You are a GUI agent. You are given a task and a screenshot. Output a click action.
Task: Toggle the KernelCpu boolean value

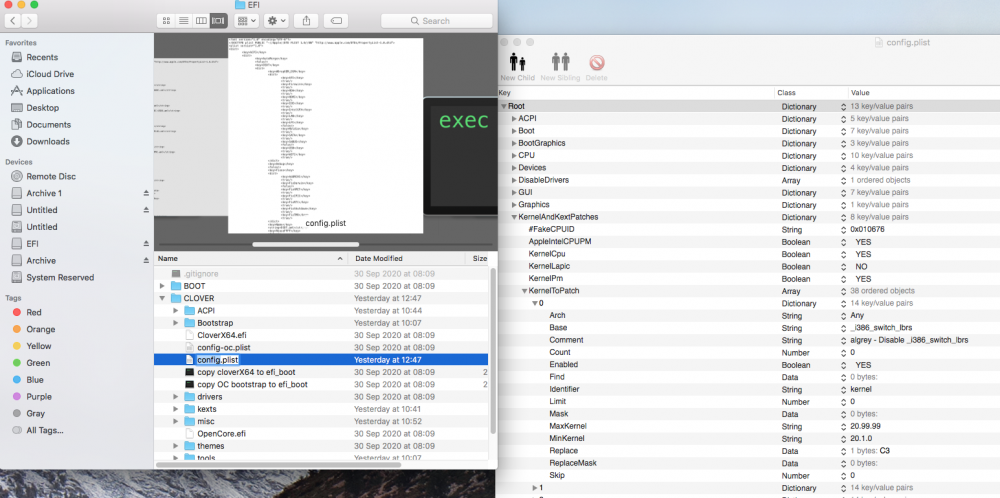863,254
